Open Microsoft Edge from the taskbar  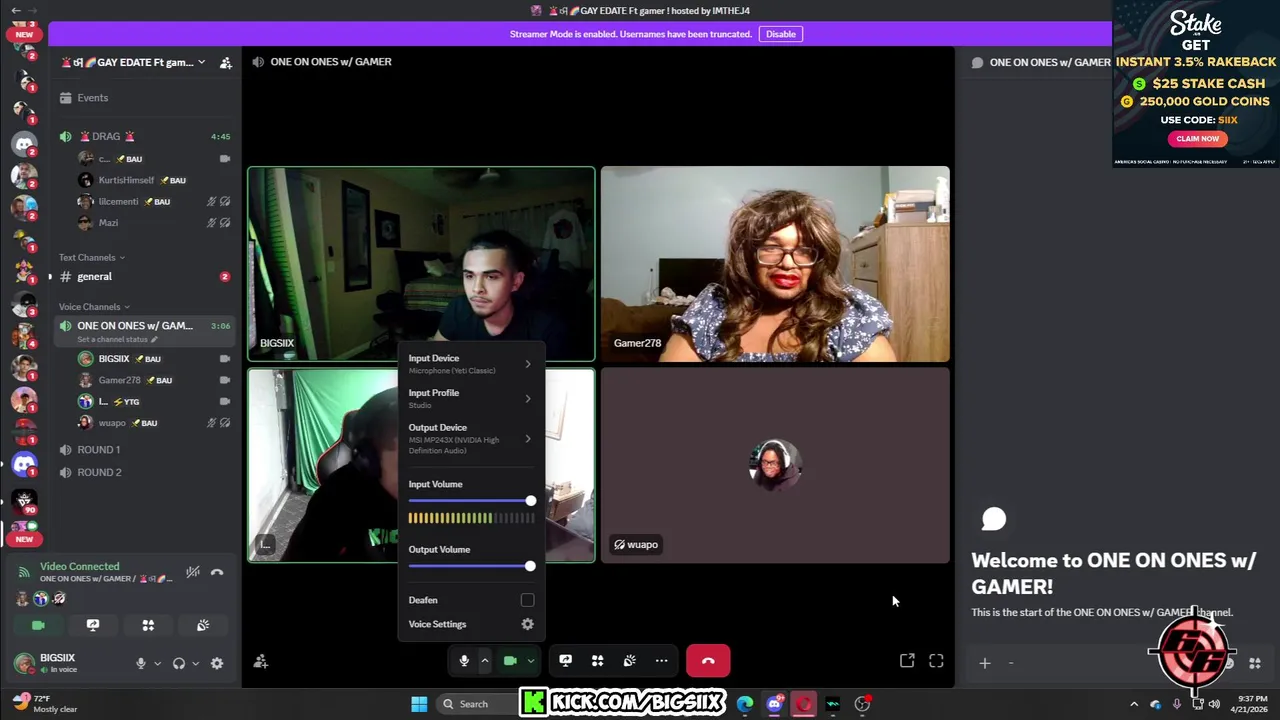[x=745, y=704]
